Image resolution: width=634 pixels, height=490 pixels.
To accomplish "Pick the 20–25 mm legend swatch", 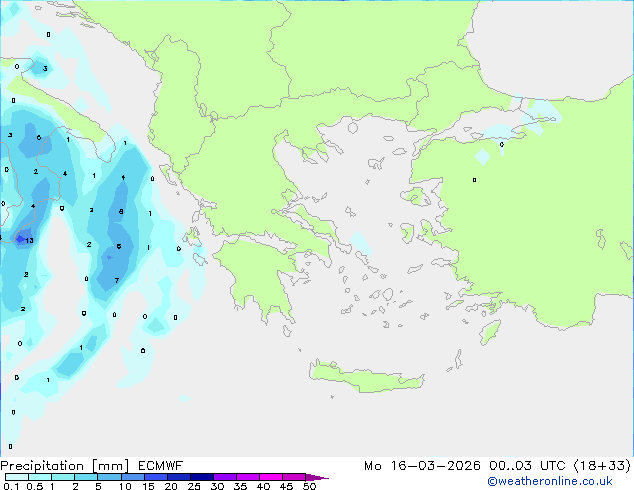I will pos(179,477).
